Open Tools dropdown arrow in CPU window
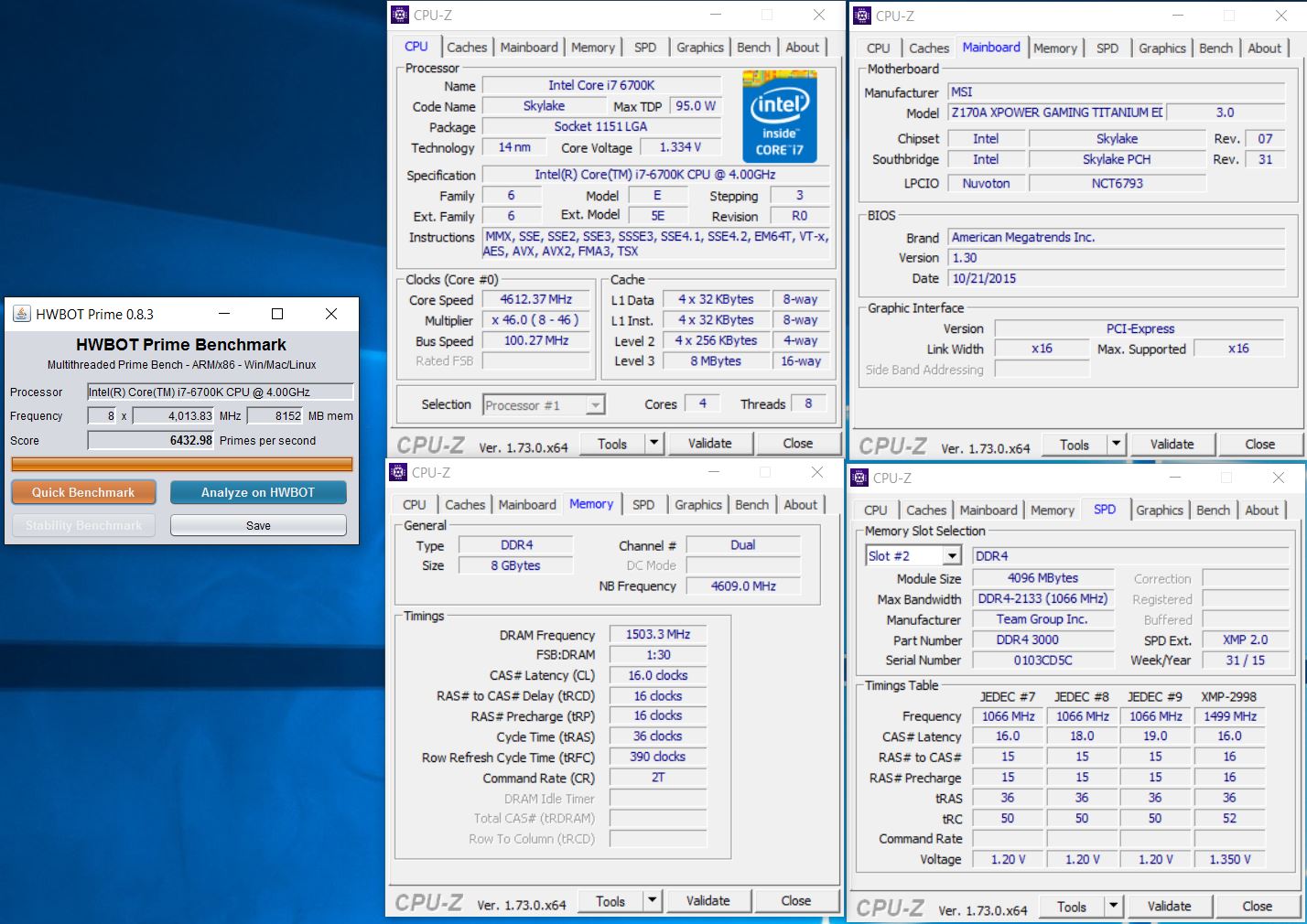This screenshot has height=924, width=1307. tap(653, 444)
